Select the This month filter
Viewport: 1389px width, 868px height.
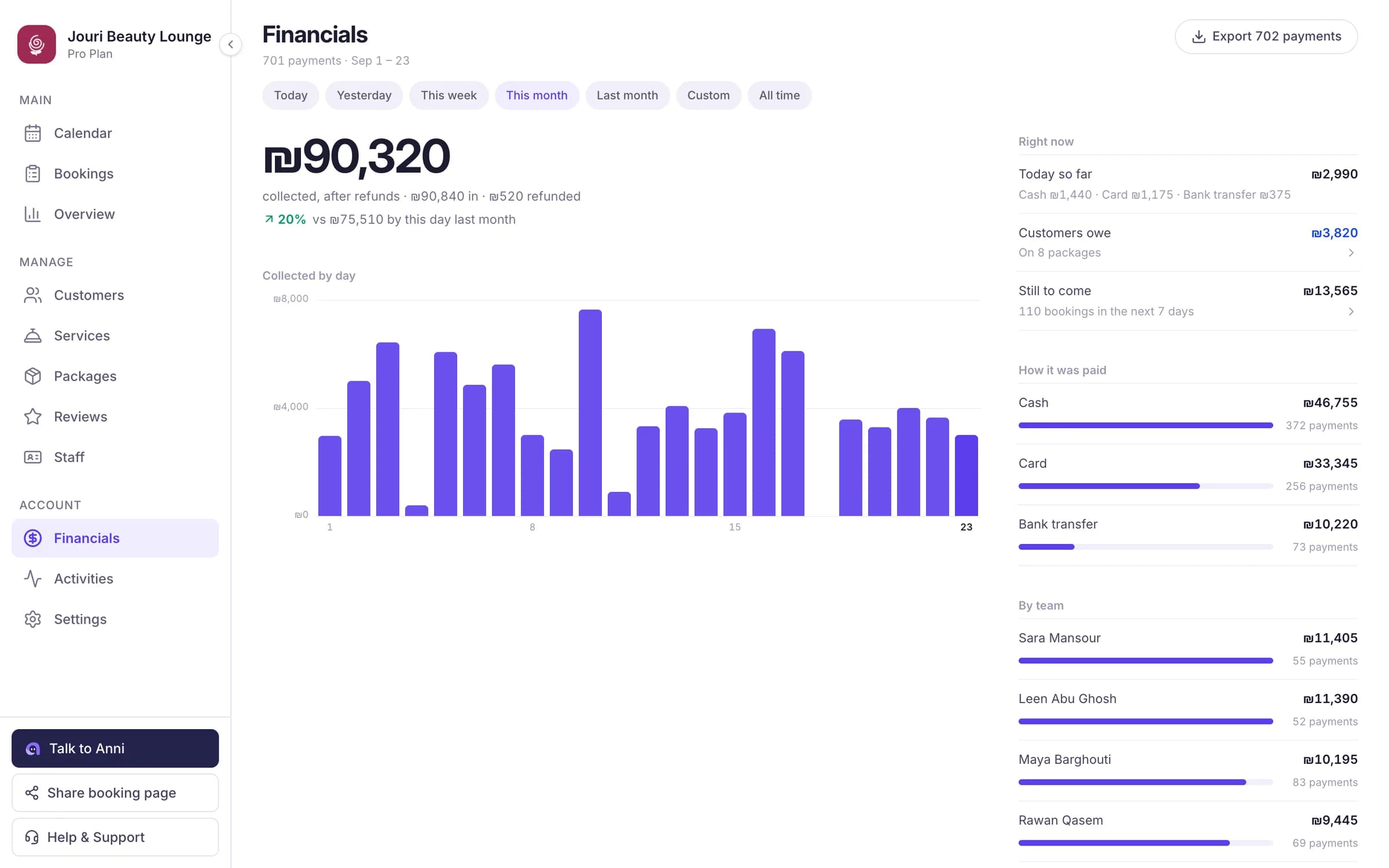point(537,95)
